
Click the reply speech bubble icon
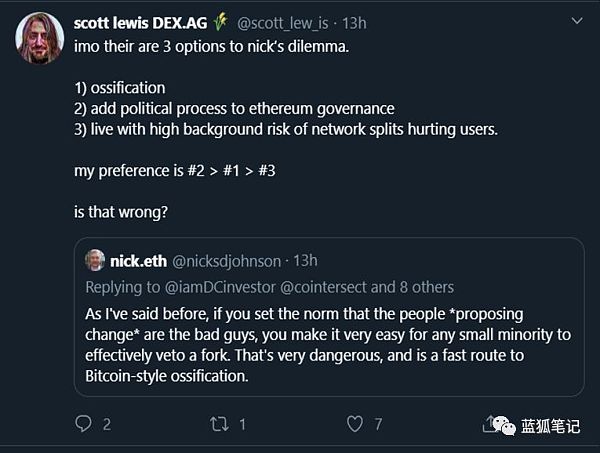(x=83, y=425)
